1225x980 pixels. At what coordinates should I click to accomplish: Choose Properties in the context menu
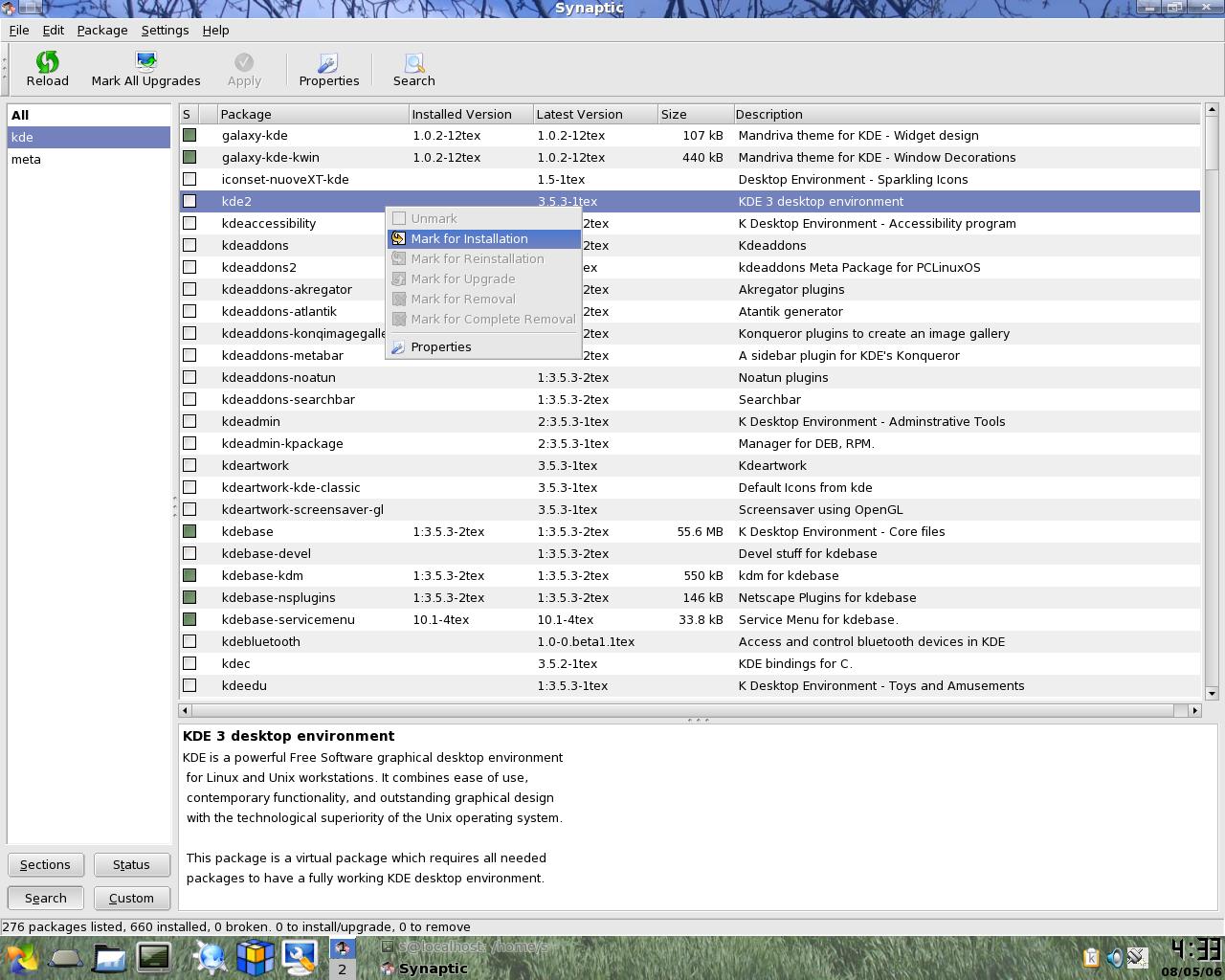pos(484,346)
